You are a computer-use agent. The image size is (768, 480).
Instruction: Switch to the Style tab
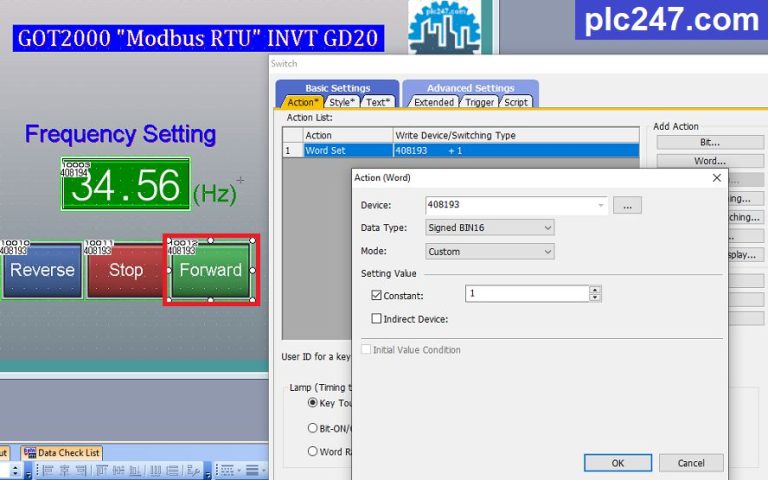pyautogui.click(x=342, y=102)
